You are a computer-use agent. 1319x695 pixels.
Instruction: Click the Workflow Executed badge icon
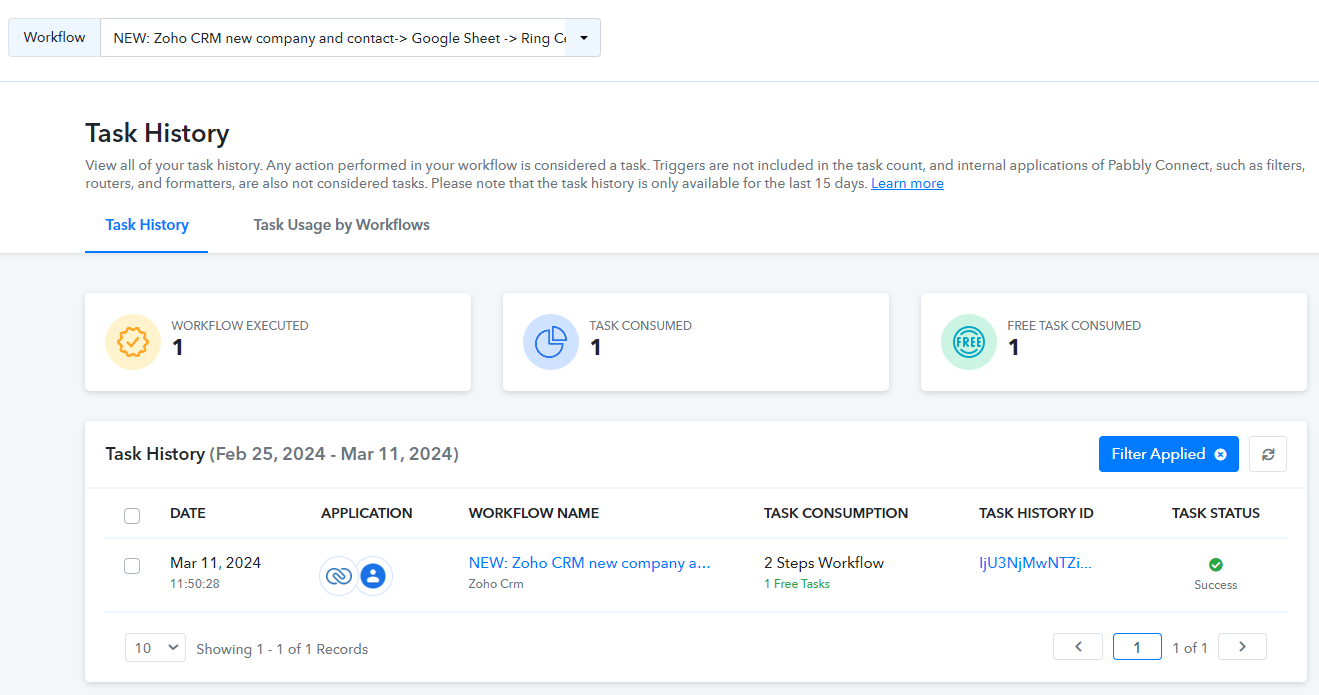pos(133,342)
